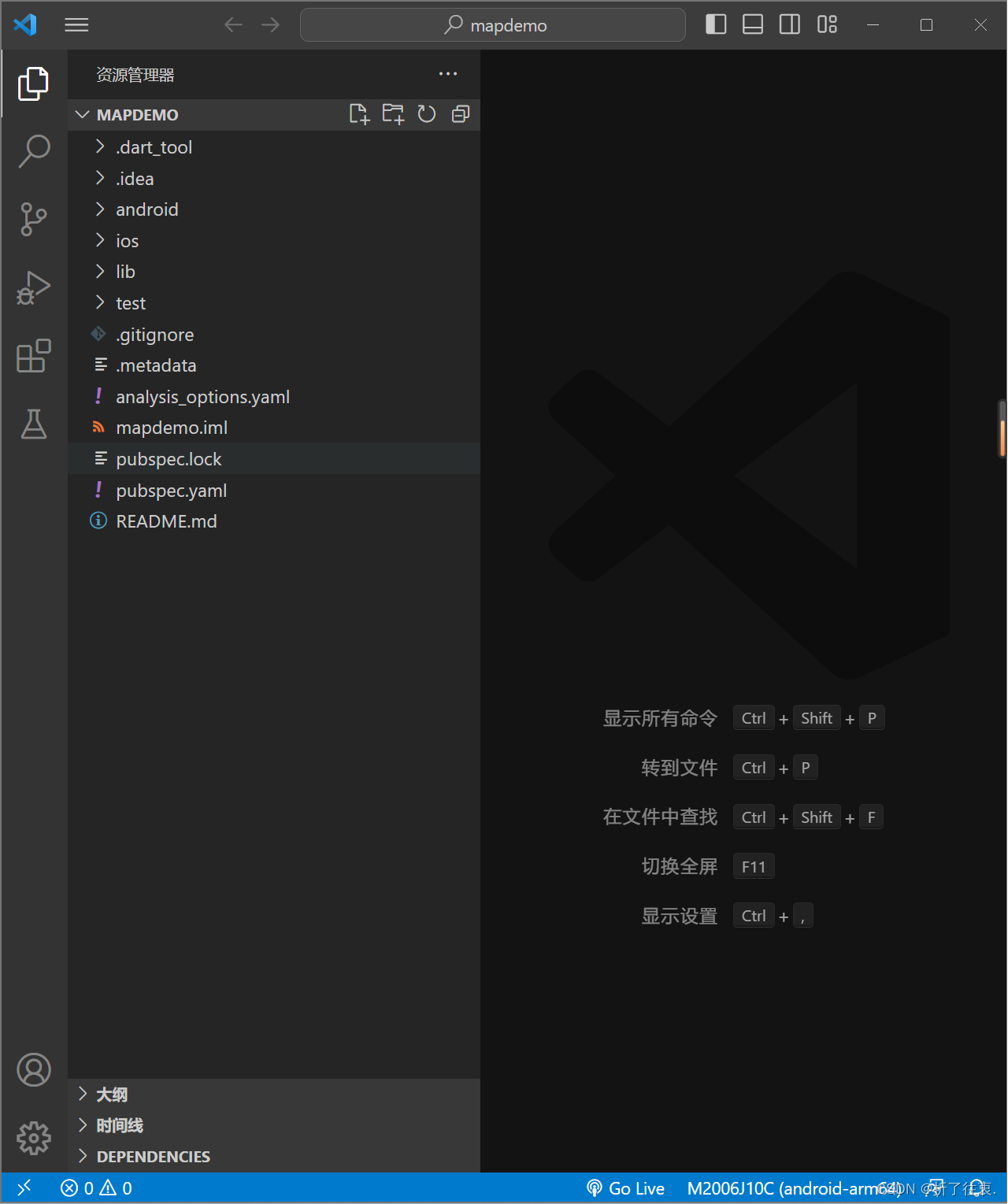Image resolution: width=1008 pixels, height=1204 pixels.
Task: Open the Manage gear menu
Action: point(33,1138)
